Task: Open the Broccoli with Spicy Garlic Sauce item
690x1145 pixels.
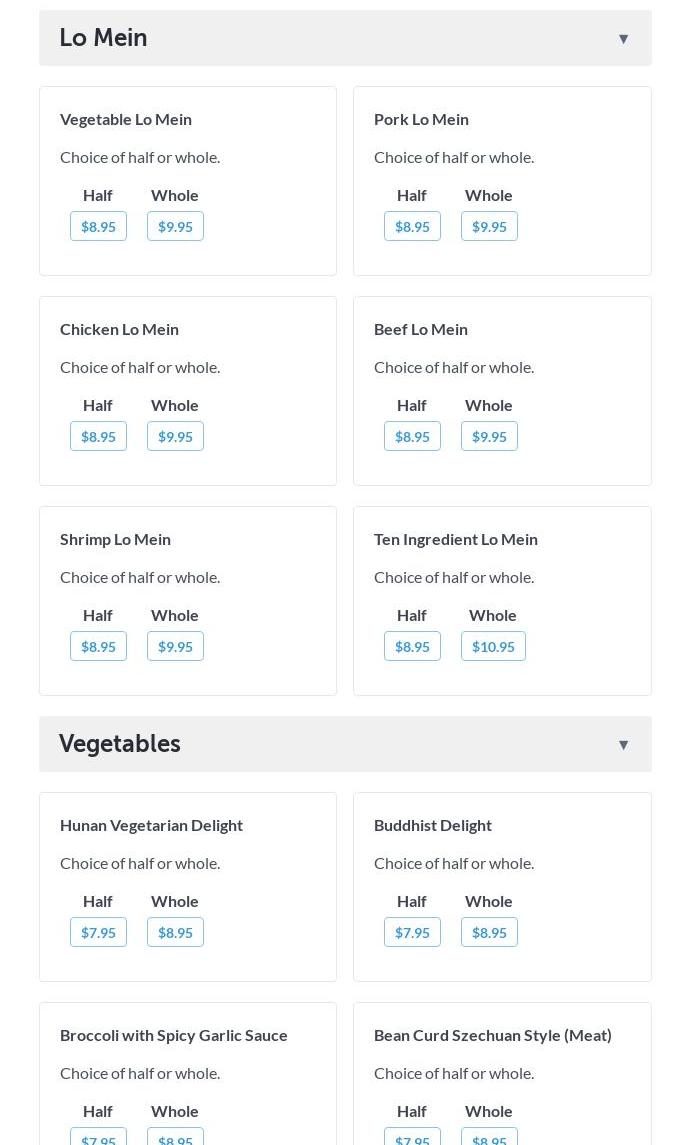Action: coord(174,1035)
